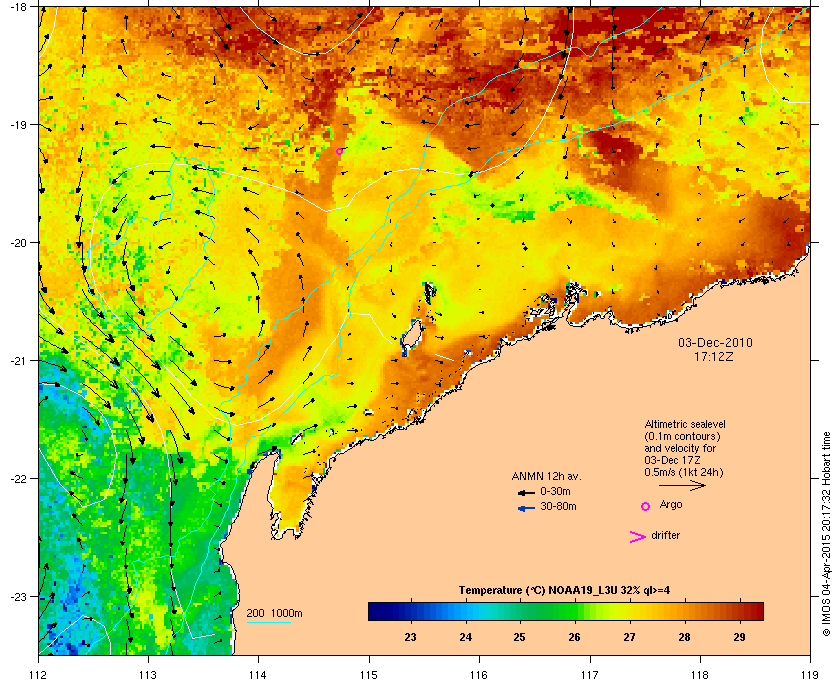Click the longitude axis label 112

39,675
